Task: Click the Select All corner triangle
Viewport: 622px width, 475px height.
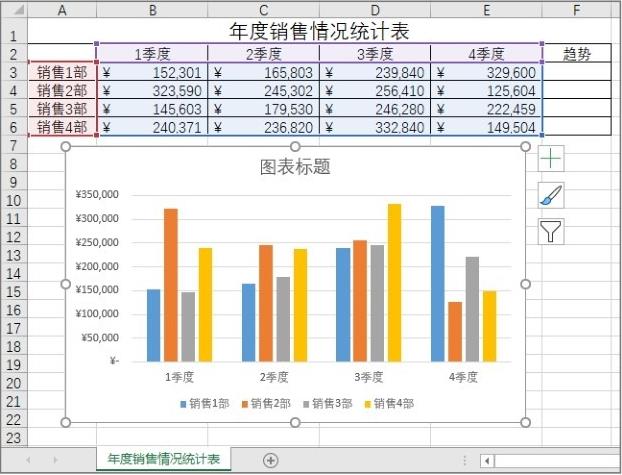Action: [x=14, y=9]
